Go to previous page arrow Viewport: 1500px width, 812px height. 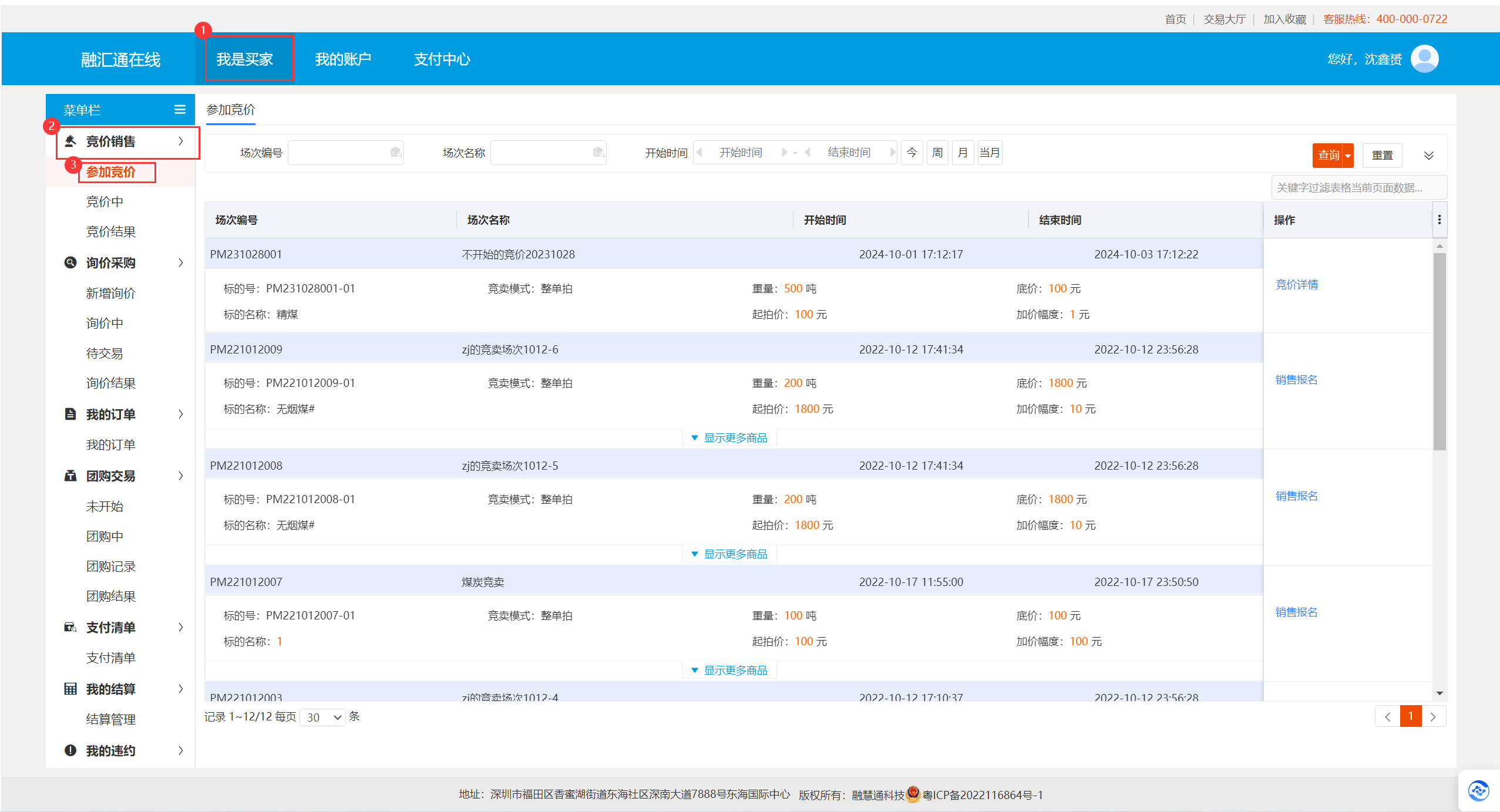point(1387,716)
